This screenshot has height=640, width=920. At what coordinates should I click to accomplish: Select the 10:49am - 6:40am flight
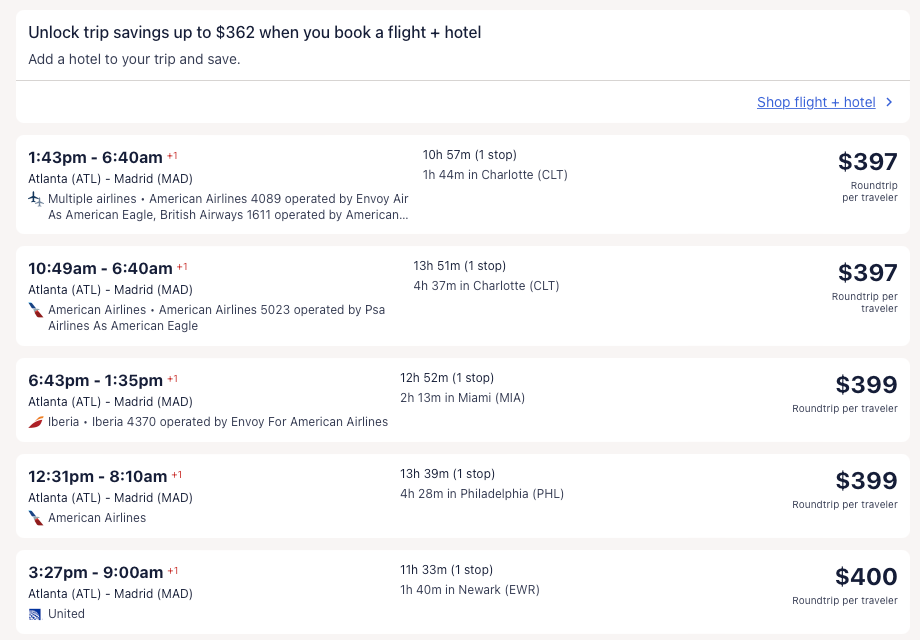tap(100, 268)
